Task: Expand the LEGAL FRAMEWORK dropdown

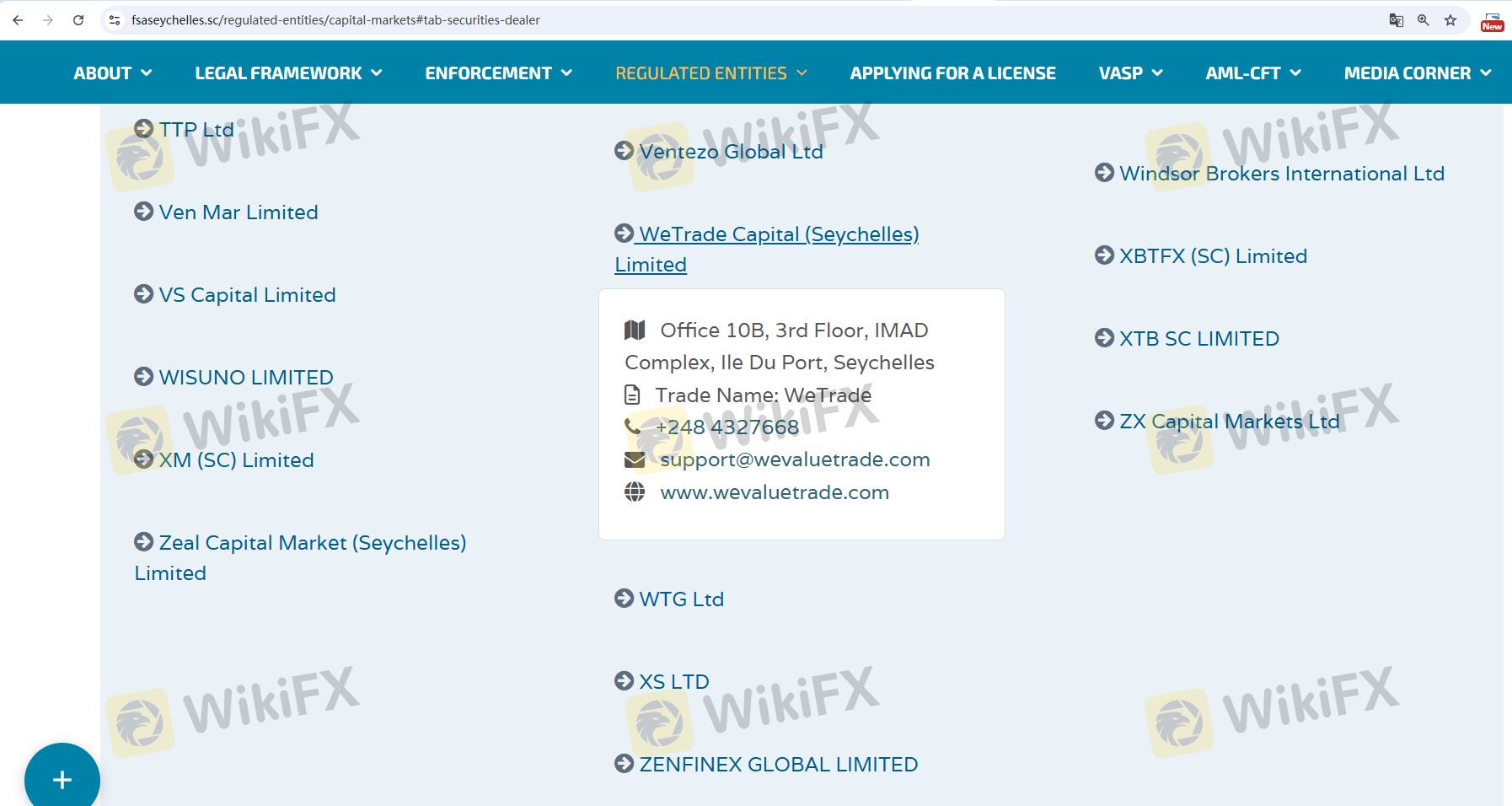Action: click(x=288, y=73)
